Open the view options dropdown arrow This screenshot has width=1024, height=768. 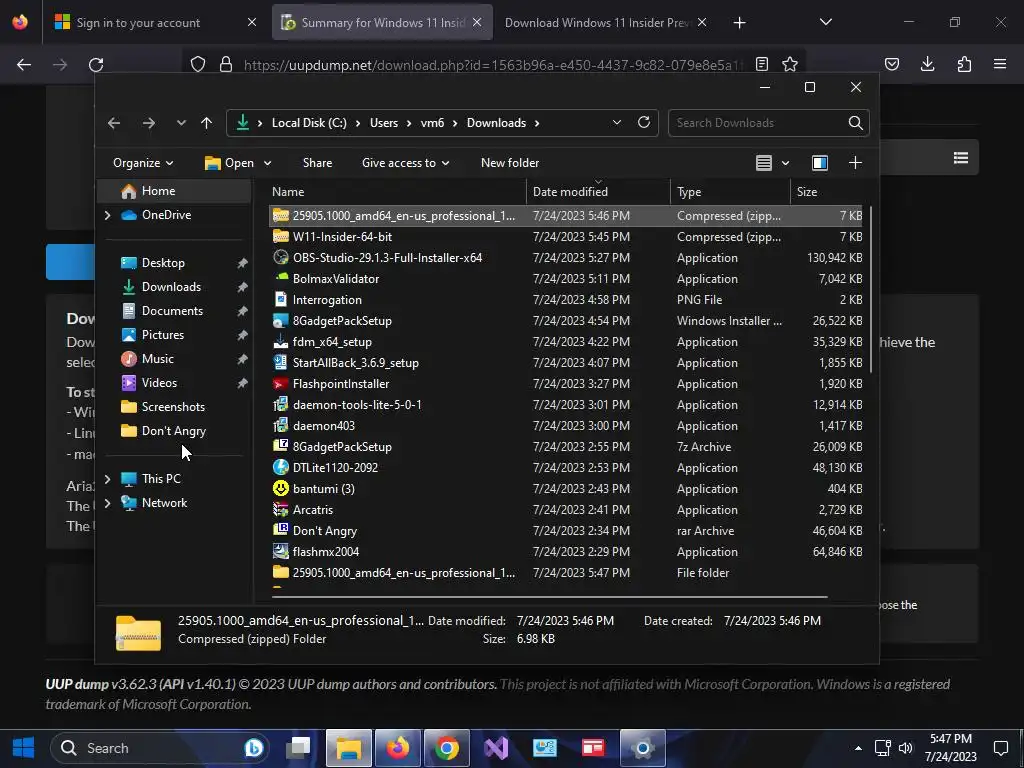786,163
